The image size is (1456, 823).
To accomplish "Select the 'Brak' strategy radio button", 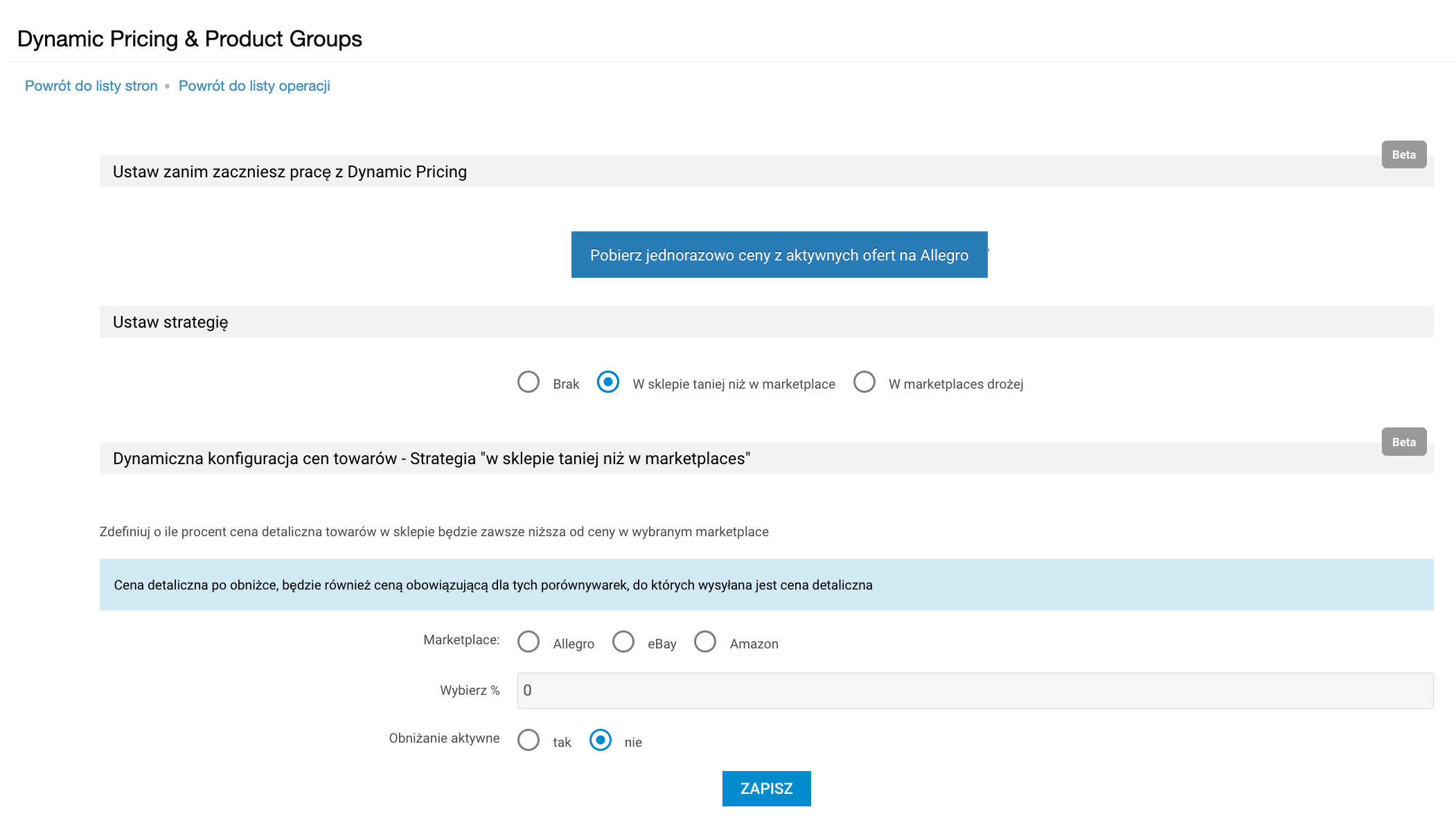I will coord(529,382).
